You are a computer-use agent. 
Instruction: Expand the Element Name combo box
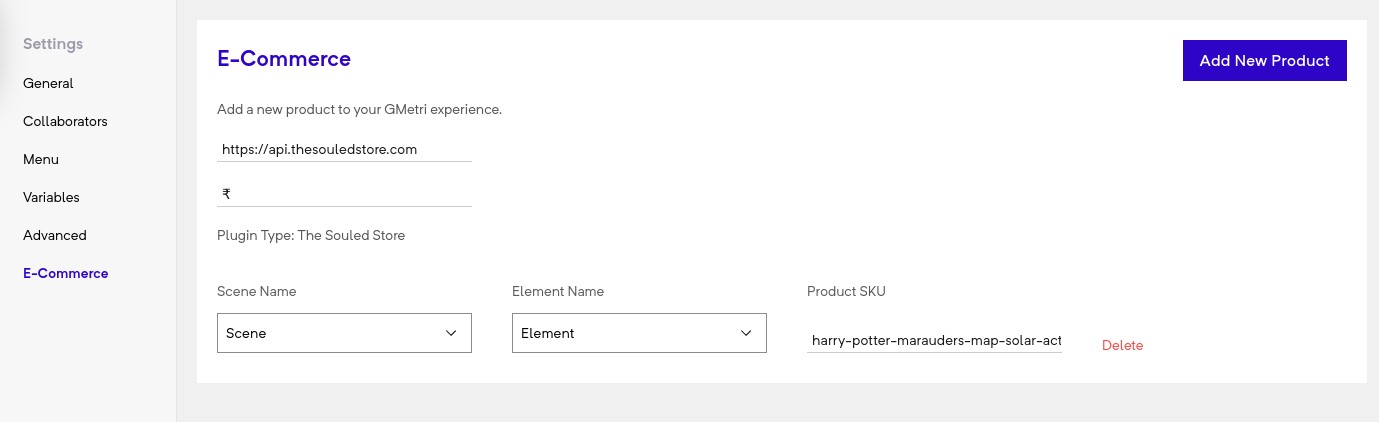(x=625, y=333)
